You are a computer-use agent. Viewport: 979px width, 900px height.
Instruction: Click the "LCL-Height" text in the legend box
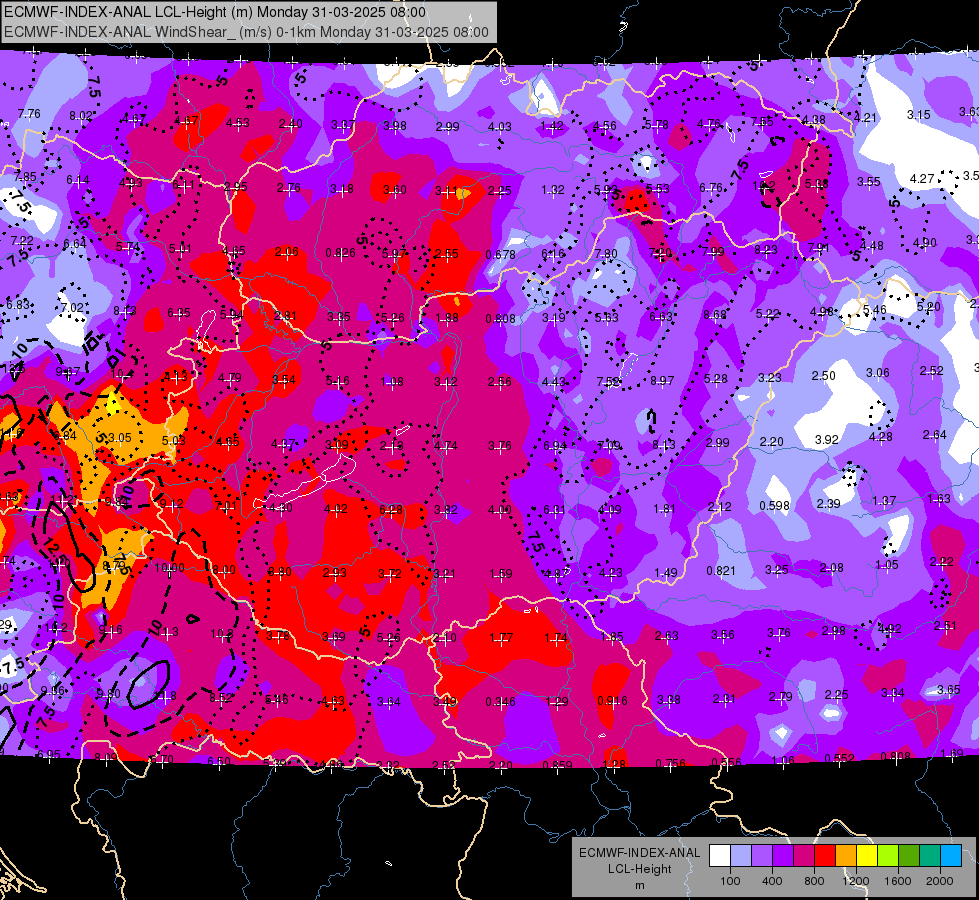pyautogui.click(x=640, y=869)
